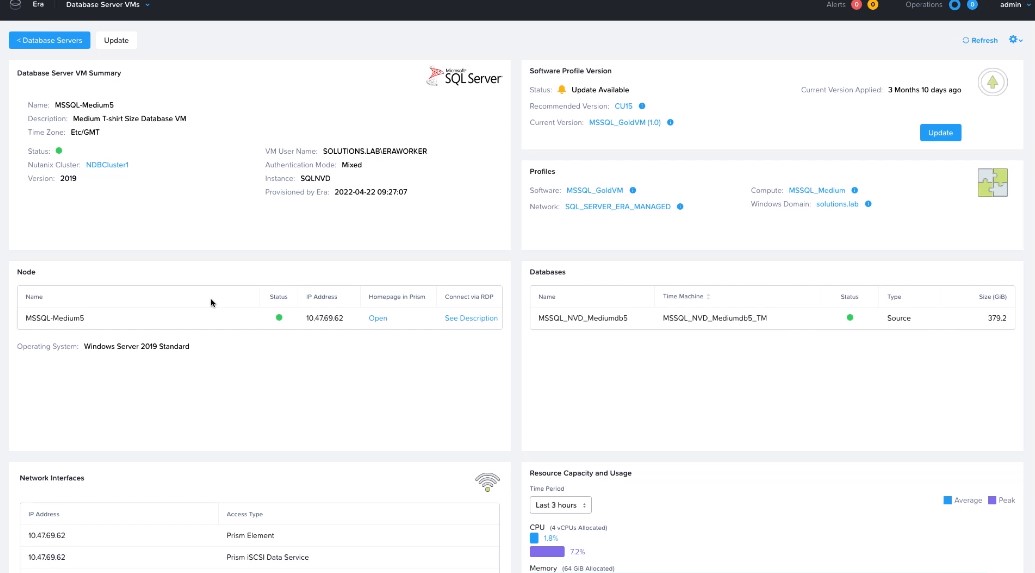Viewport: 1035px width, 573px height.
Task: Open node homepage in Prism
Action: click(378, 318)
